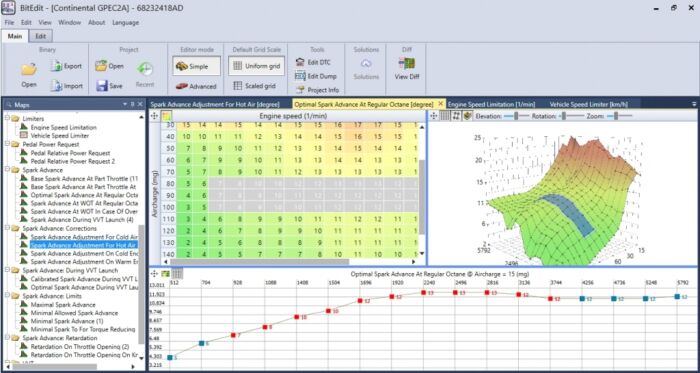Screen dimensions: 700x373
Task: Open View Diff
Action: pyautogui.click(x=407, y=64)
